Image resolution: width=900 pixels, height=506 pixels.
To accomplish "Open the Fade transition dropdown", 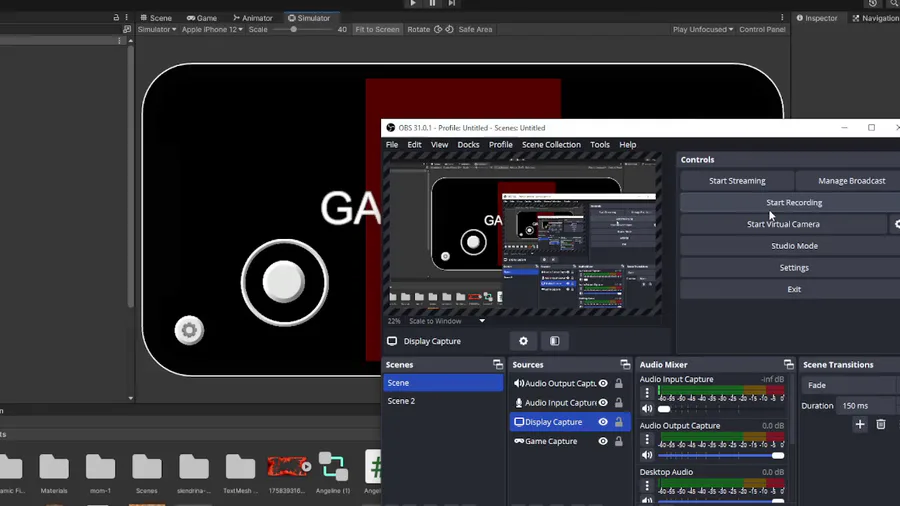I will [850, 386].
